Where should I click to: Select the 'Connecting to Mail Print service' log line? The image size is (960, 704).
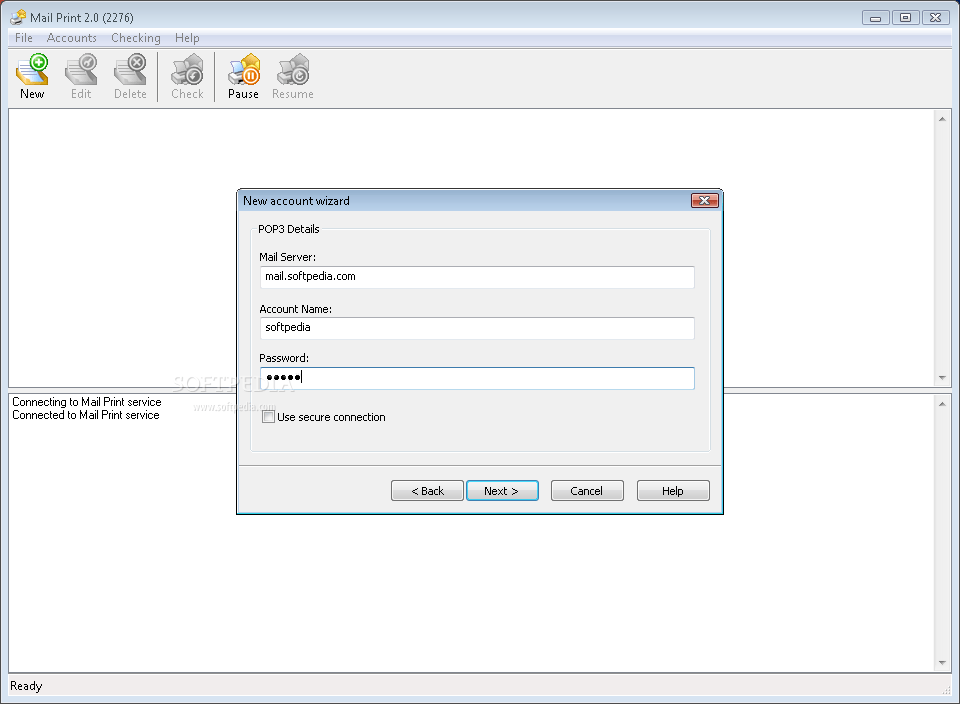coord(87,402)
